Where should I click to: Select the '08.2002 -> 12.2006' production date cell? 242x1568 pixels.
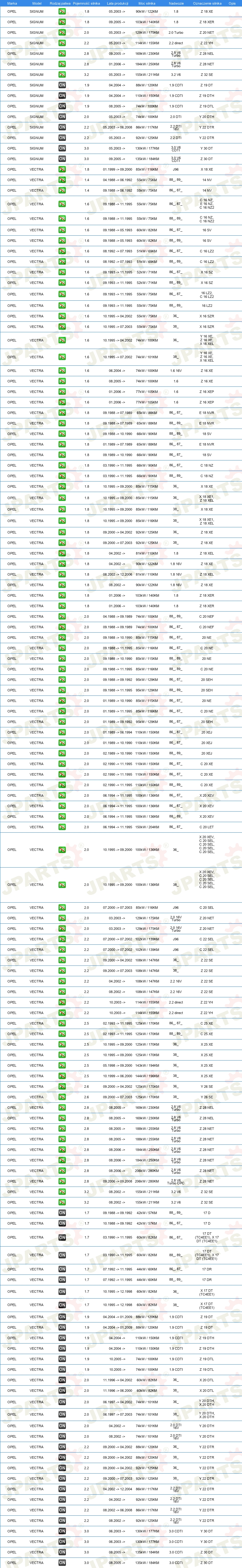[x=117, y=574]
